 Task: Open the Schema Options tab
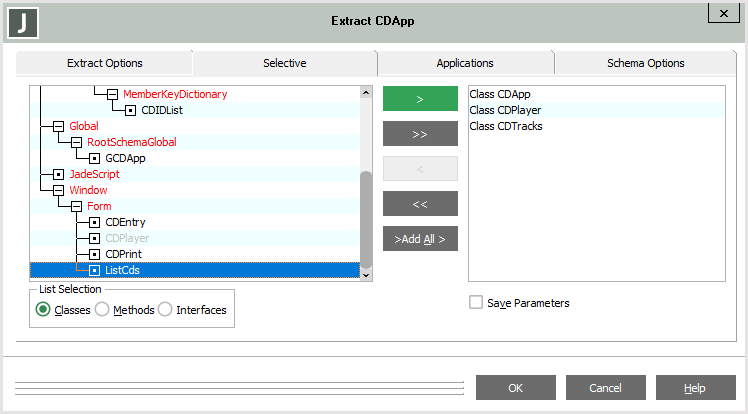pyautogui.click(x=645, y=63)
